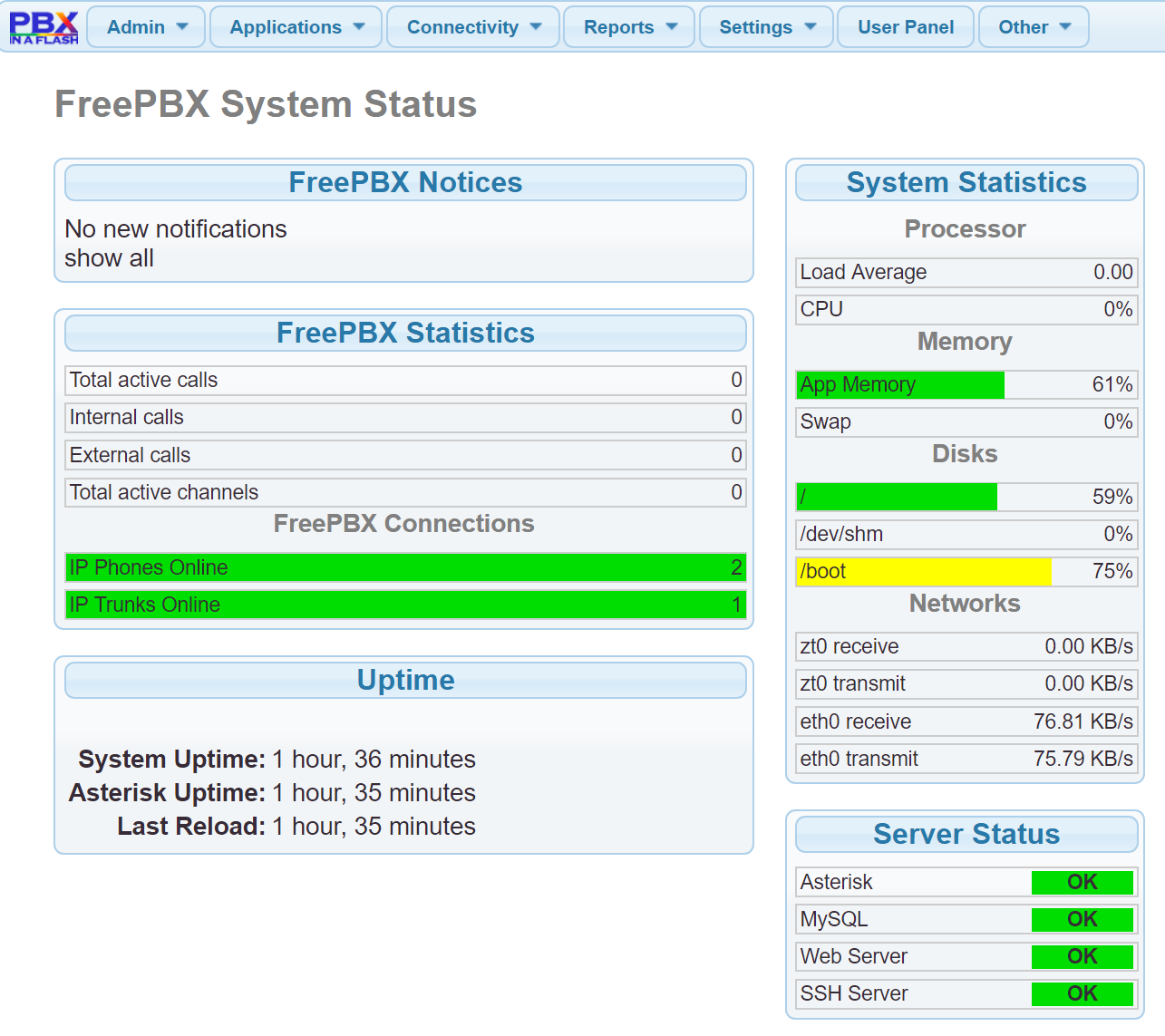Viewport: 1165px width, 1036px height.
Task: Click the zt0 receive row
Action: pos(966,647)
